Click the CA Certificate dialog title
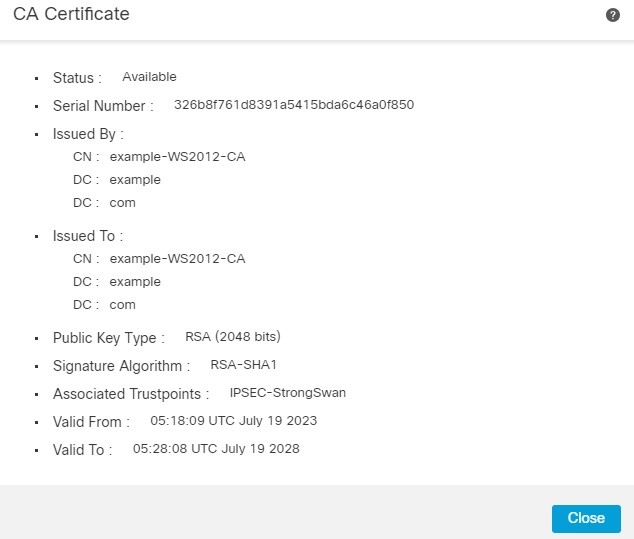 71,15
